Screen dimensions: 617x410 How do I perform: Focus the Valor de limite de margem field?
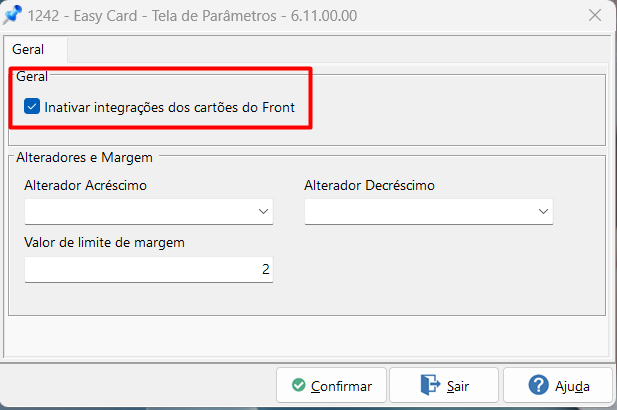click(148, 270)
